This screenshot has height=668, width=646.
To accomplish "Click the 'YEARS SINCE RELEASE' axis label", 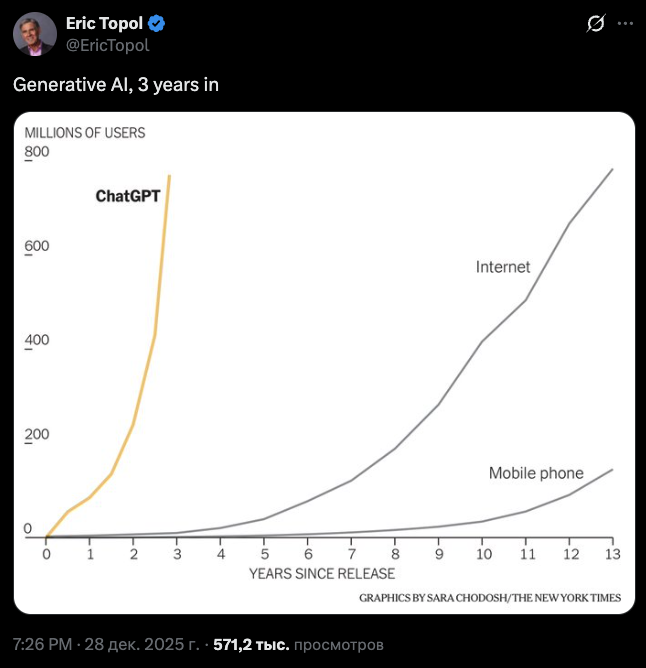I will [x=322, y=574].
